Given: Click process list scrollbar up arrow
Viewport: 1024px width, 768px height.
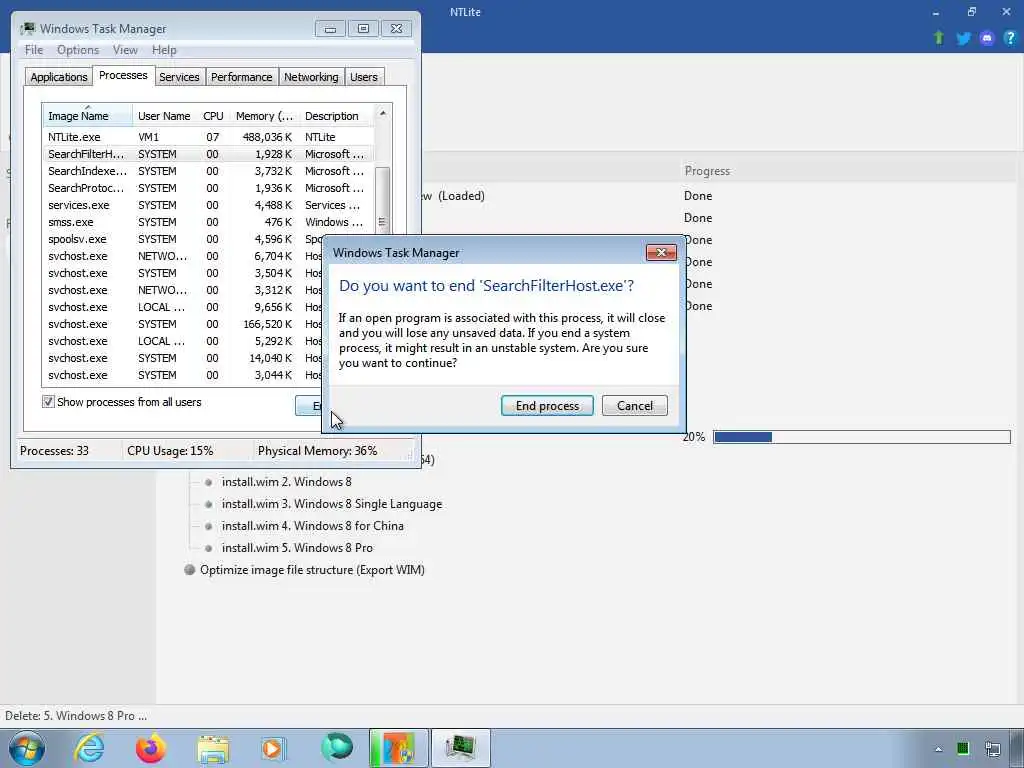Looking at the screenshot, I should click(x=383, y=114).
